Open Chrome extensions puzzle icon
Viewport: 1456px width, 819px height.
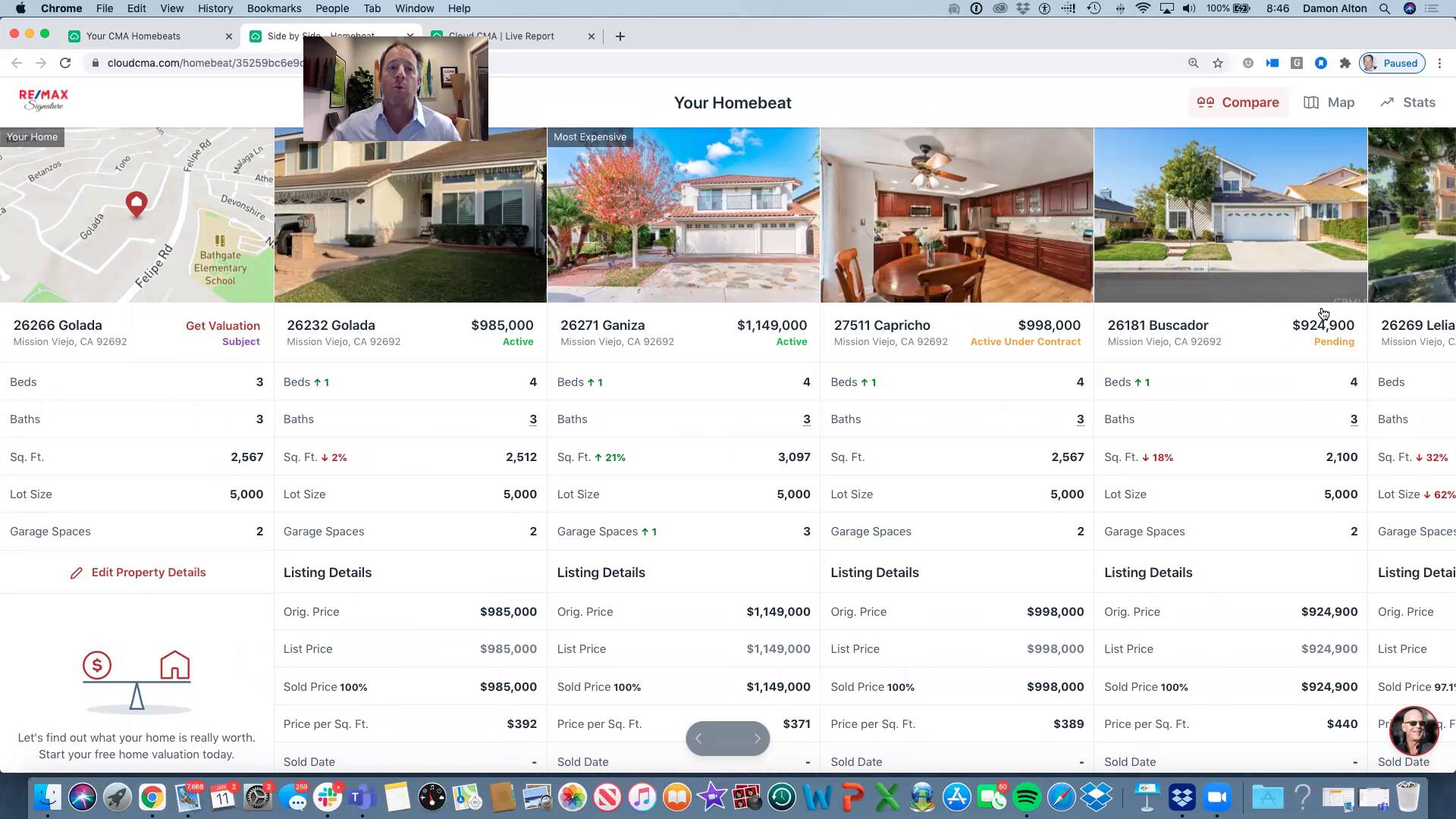[x=1345, y=63]
